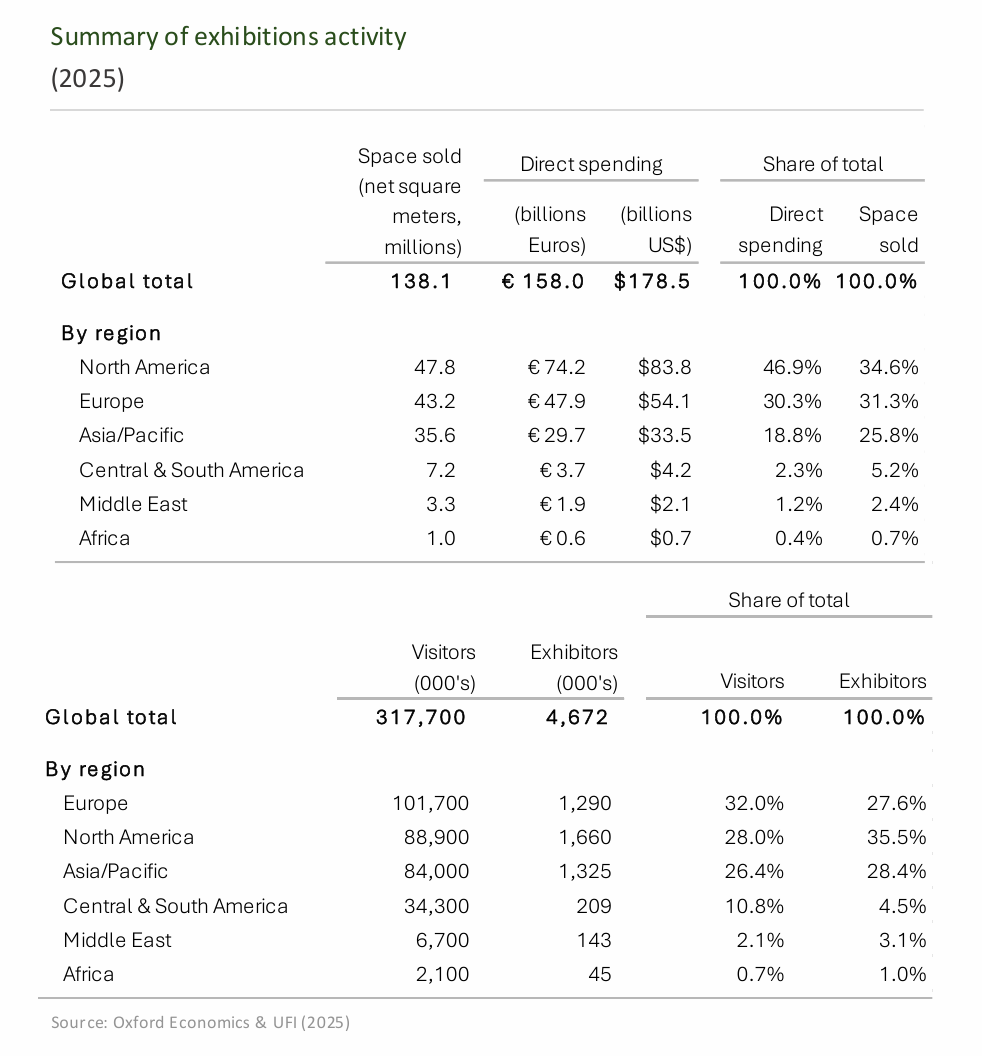This screenshot has height=1056, width=982.
Task: Select the top 'Global total' row label
Action: click(127, 281)
